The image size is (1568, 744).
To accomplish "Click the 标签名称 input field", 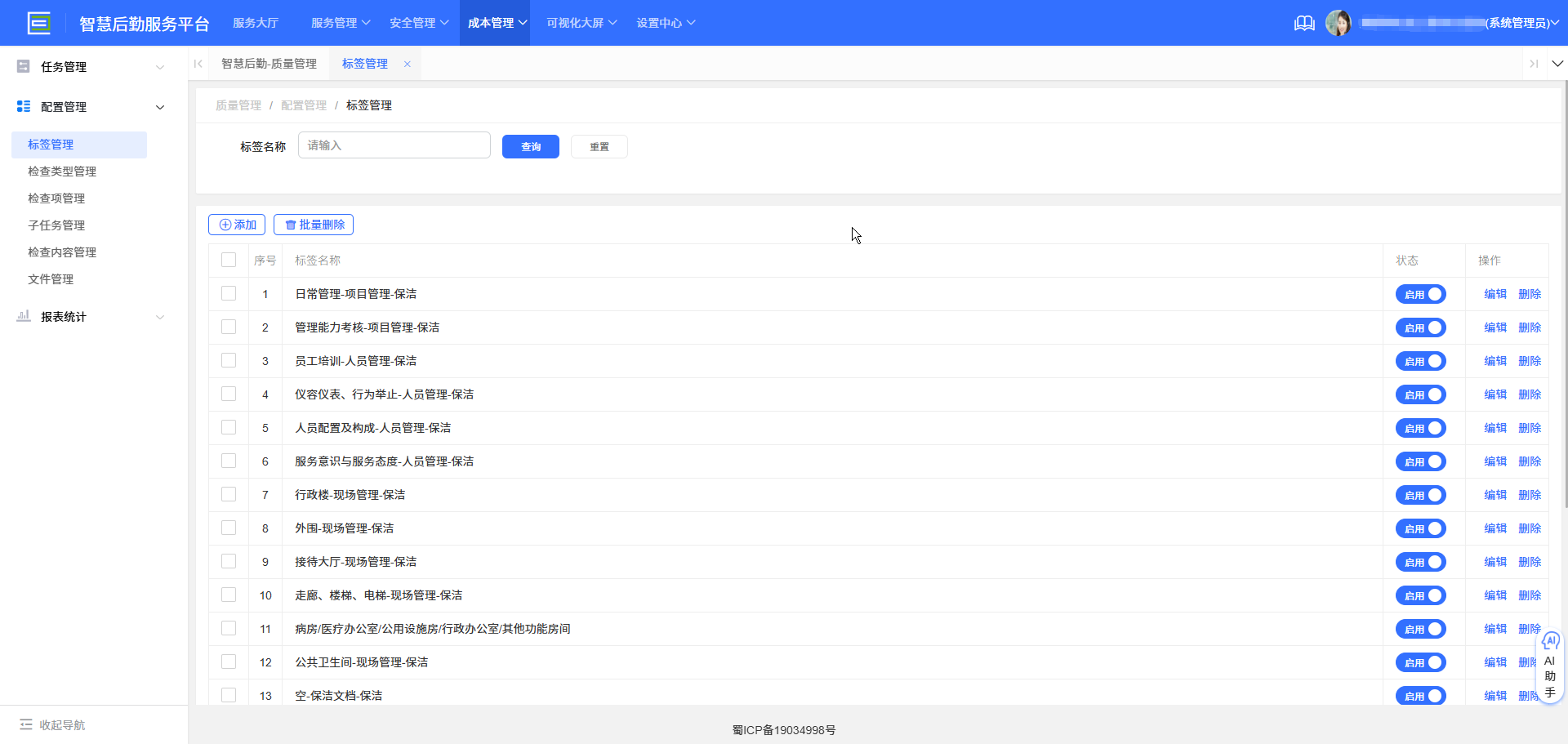I will (394, 145).
